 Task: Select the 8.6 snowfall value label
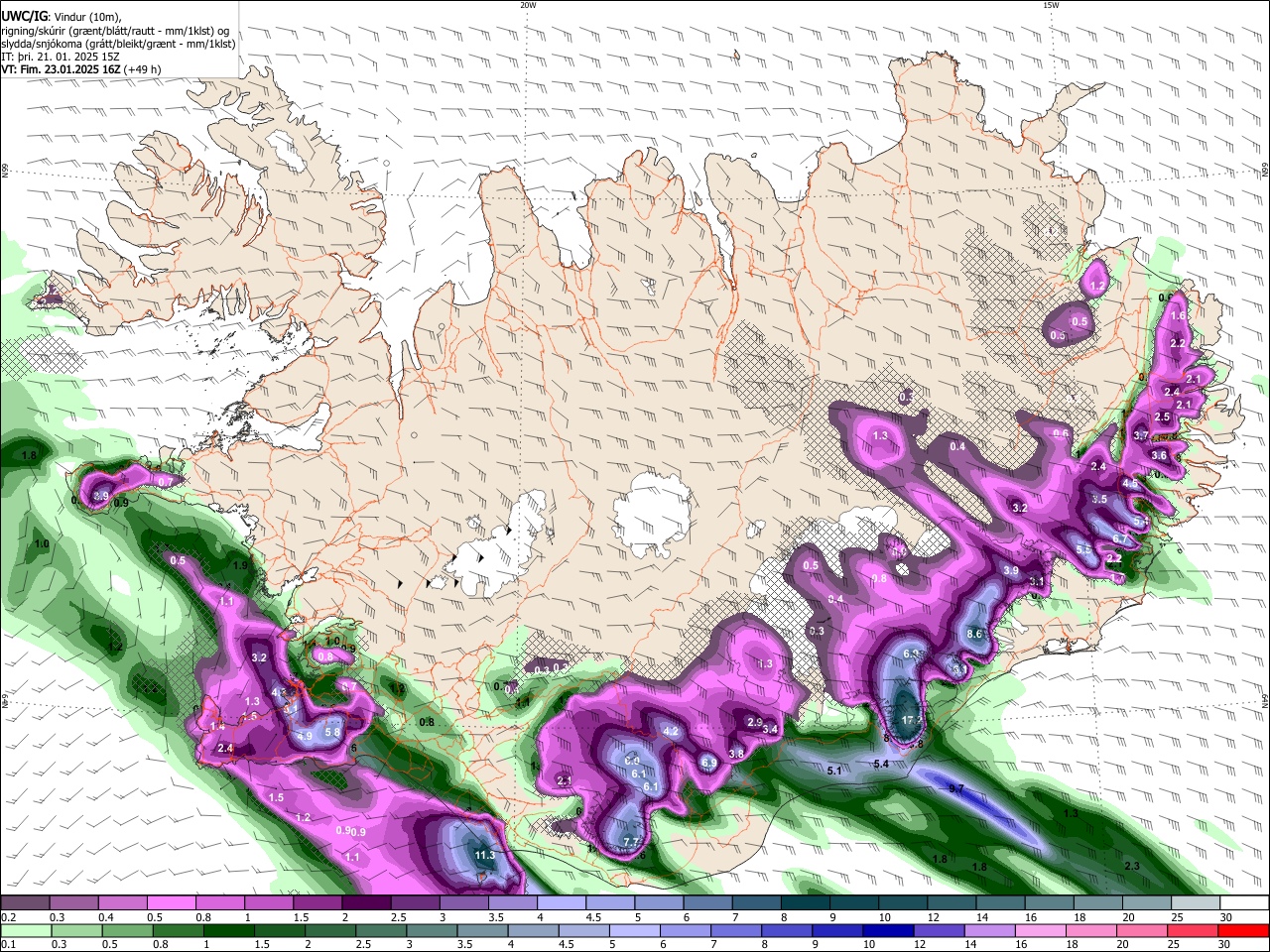[x=974, y=634]
